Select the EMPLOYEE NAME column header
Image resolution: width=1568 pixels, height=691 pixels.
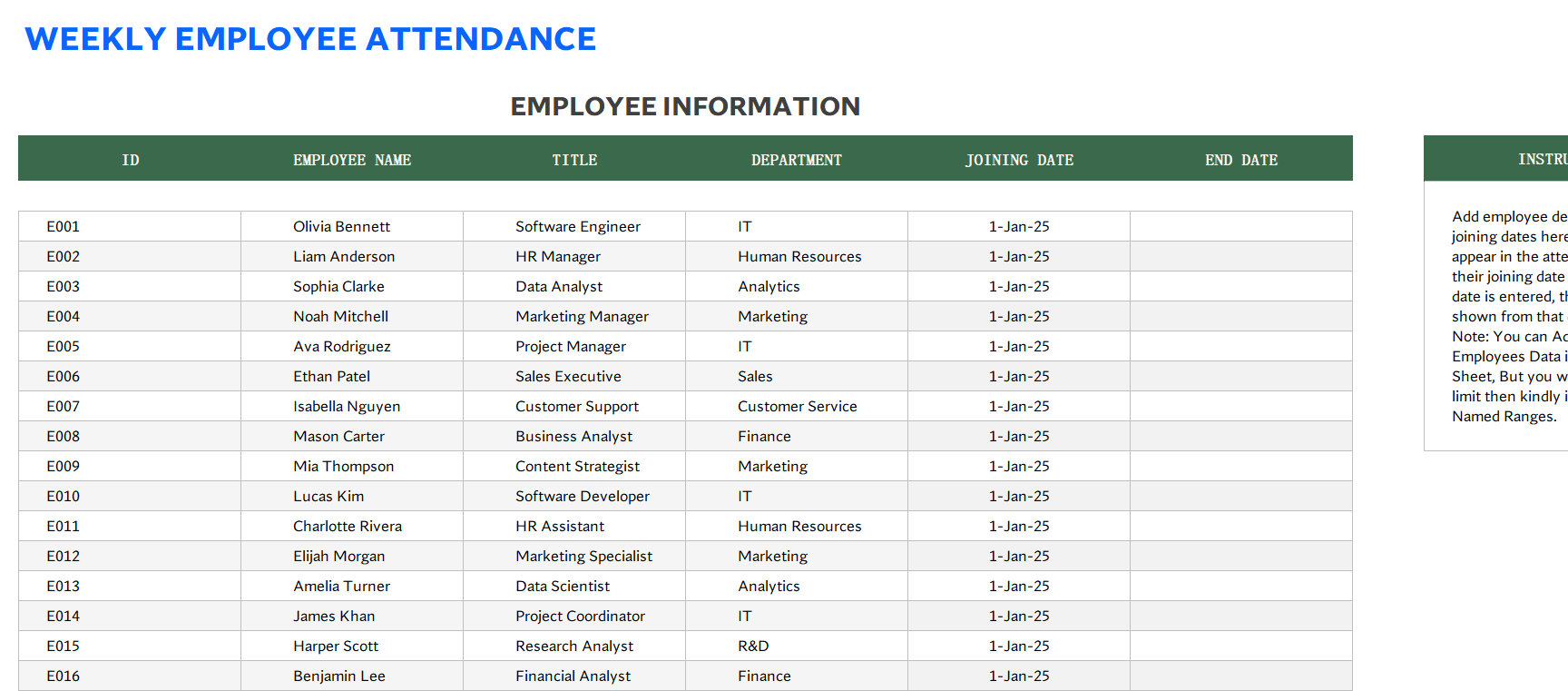click(x=352, y=160)
